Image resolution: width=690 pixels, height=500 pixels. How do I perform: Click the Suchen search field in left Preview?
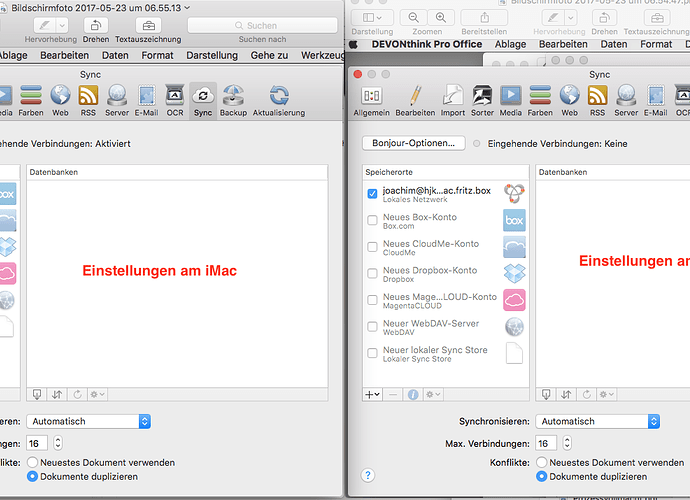click(x=262, y=26)
